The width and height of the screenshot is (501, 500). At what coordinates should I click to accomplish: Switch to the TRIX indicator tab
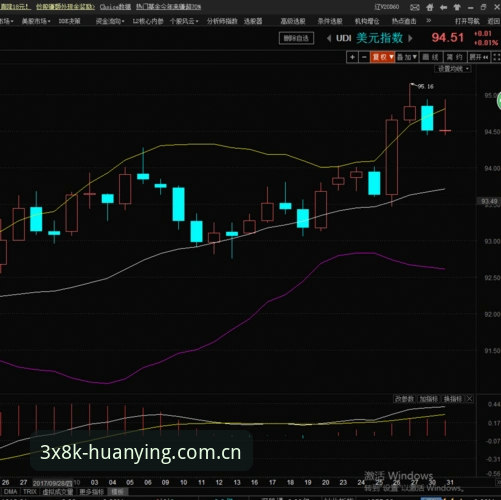coord(30,491)
